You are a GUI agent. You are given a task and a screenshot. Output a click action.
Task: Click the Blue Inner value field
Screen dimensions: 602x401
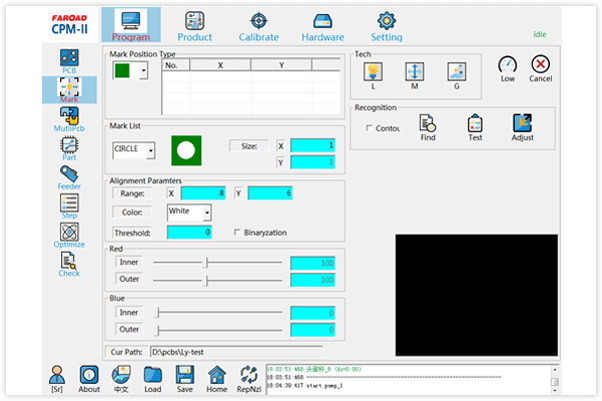[x=313, y=313]
